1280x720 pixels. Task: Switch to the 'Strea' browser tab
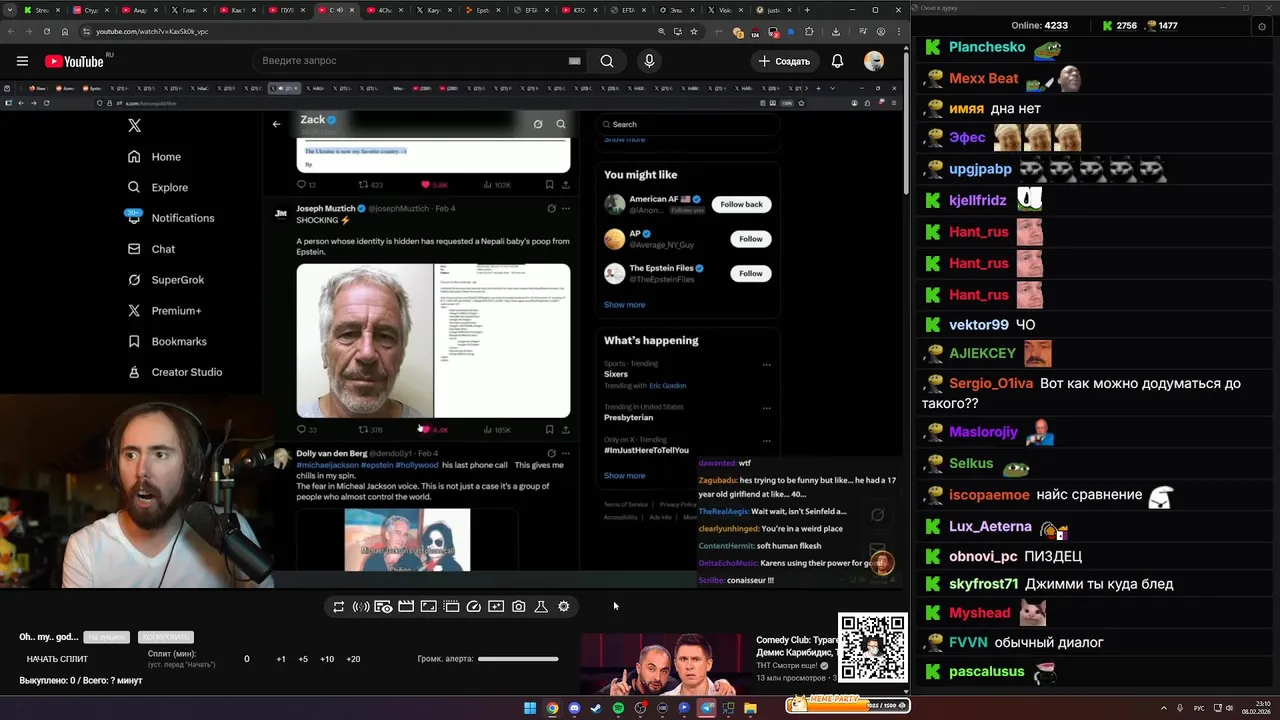pos(42,10)
